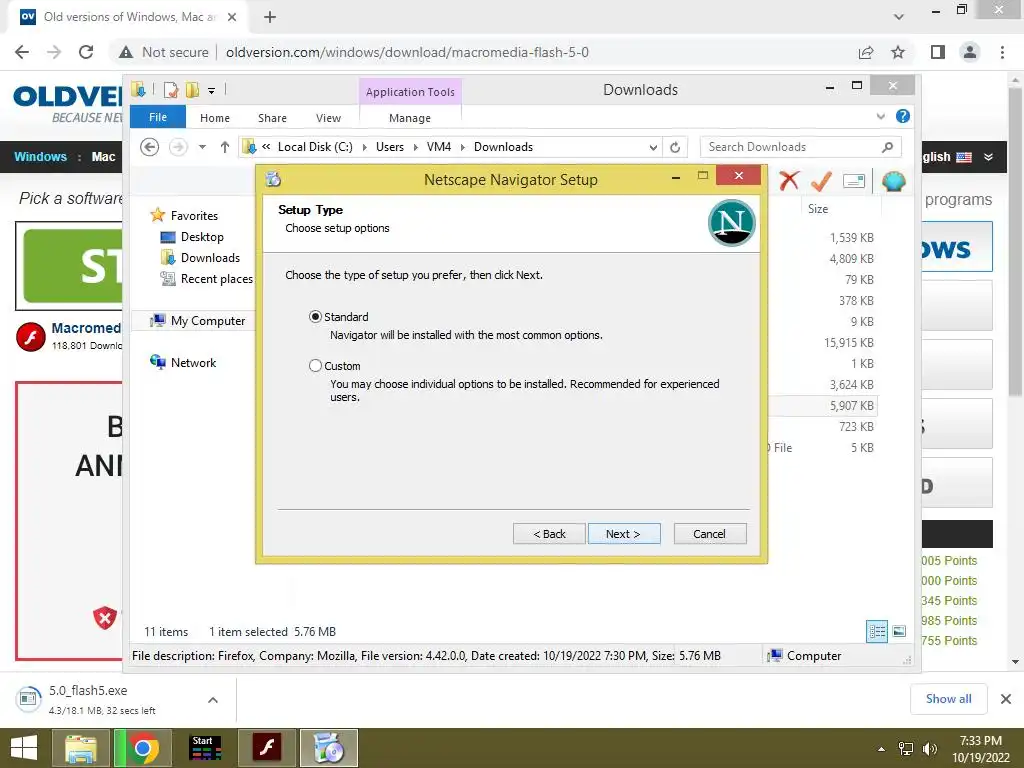
Task: Open the View ribbon tab in Explorer
Action: 328,118
